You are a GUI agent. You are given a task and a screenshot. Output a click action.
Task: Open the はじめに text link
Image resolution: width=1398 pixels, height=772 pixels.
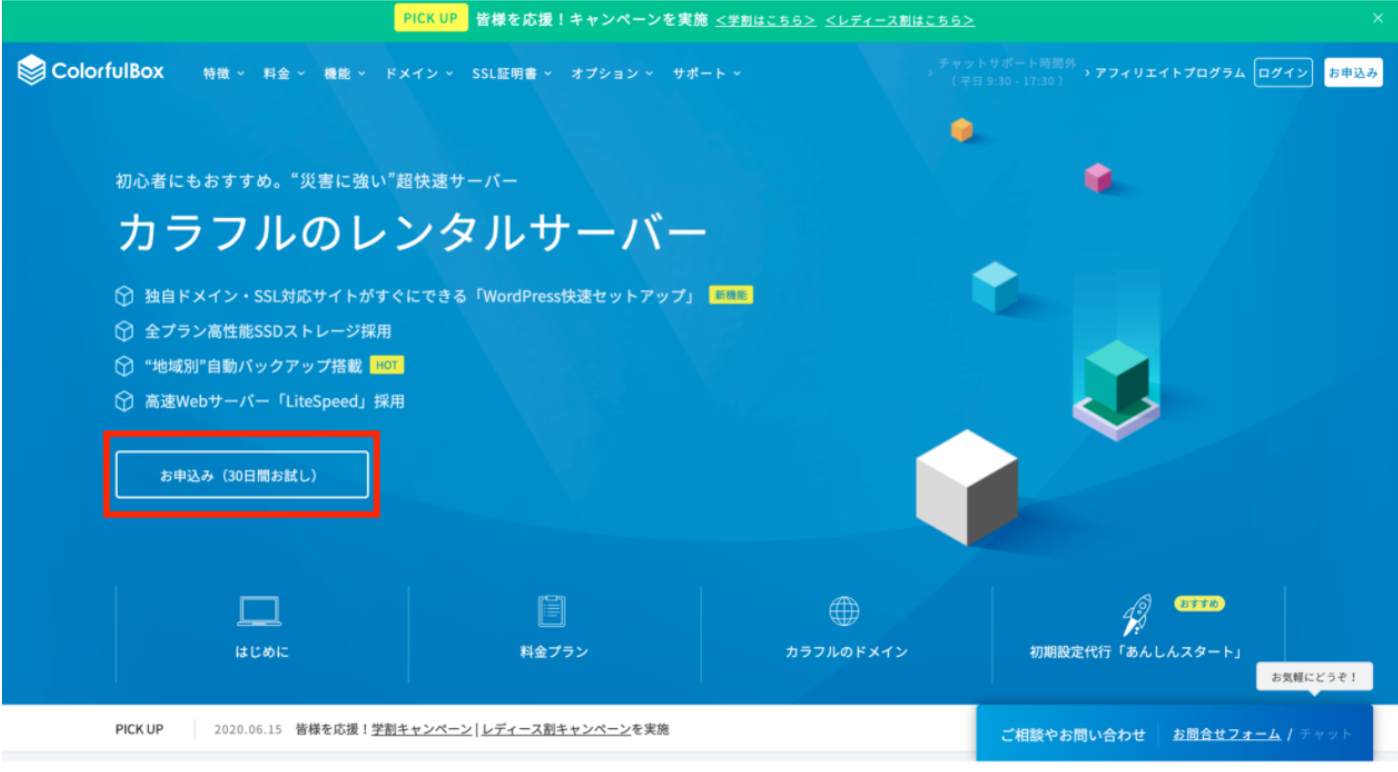click(262, 652)
